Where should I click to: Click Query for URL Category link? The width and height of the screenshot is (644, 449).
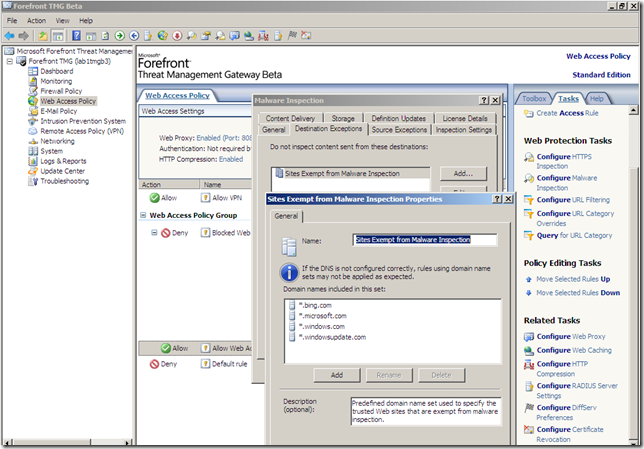[x=574, y=235]
